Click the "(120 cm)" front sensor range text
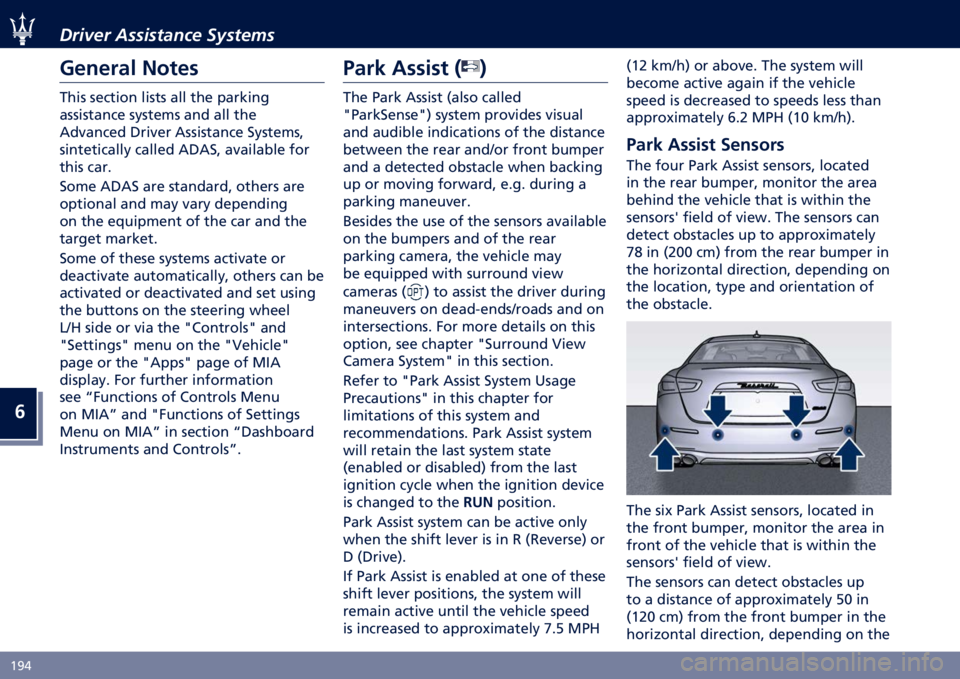960x679 pixels. 654,617
